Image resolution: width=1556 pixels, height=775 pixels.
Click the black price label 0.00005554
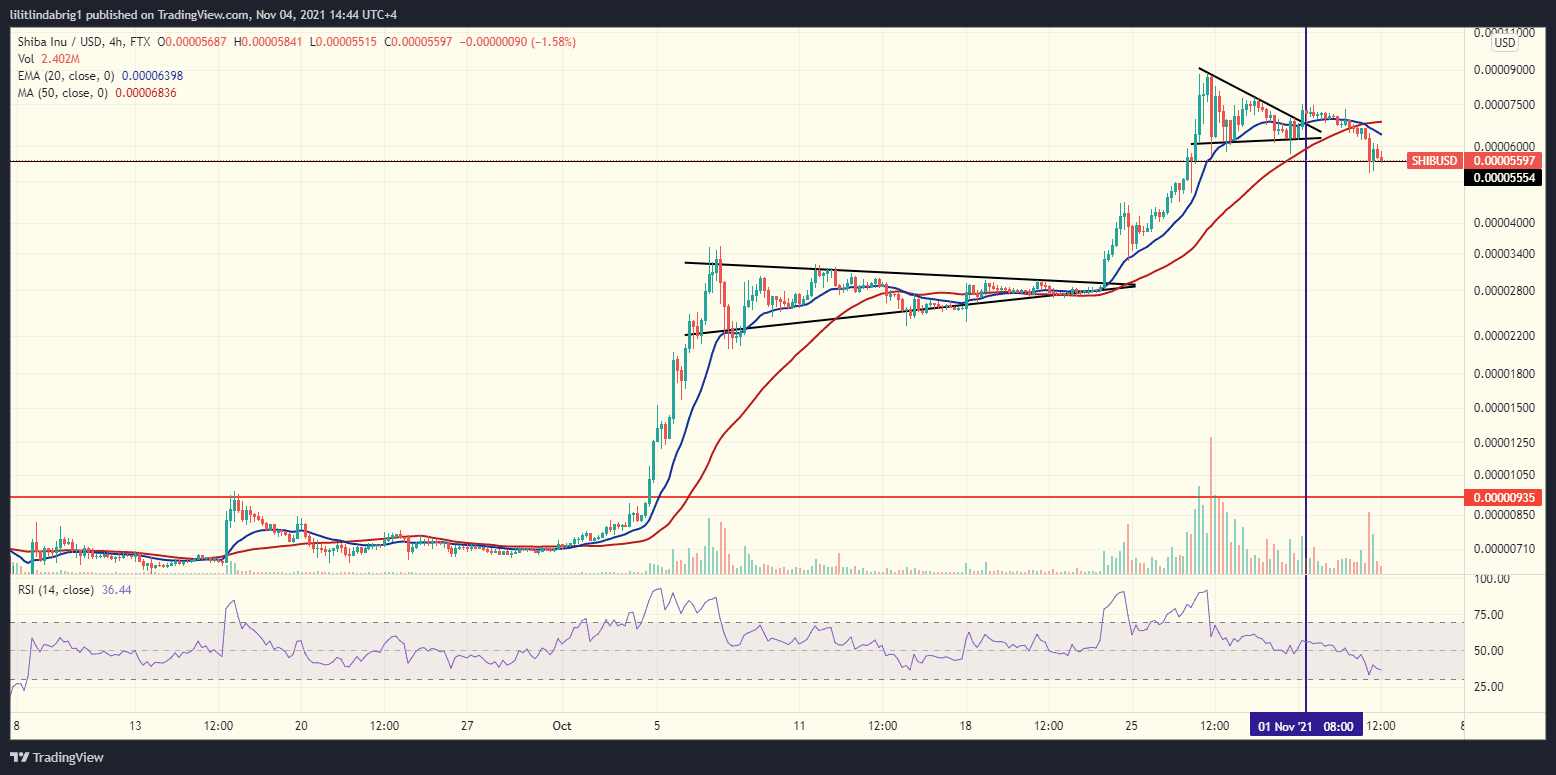point(1505,177)
